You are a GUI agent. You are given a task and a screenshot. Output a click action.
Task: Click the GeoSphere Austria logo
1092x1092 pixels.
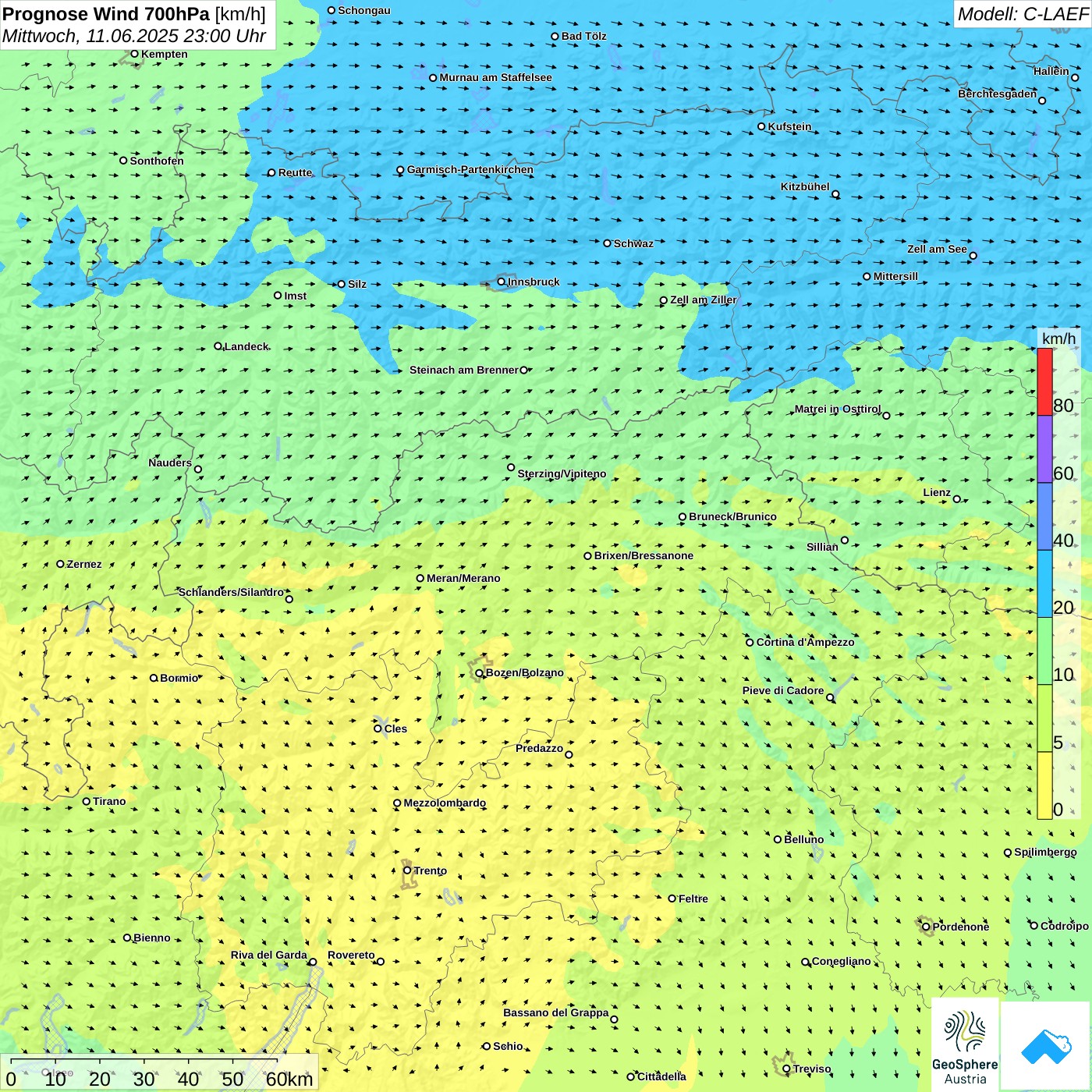click(965, 1045)
